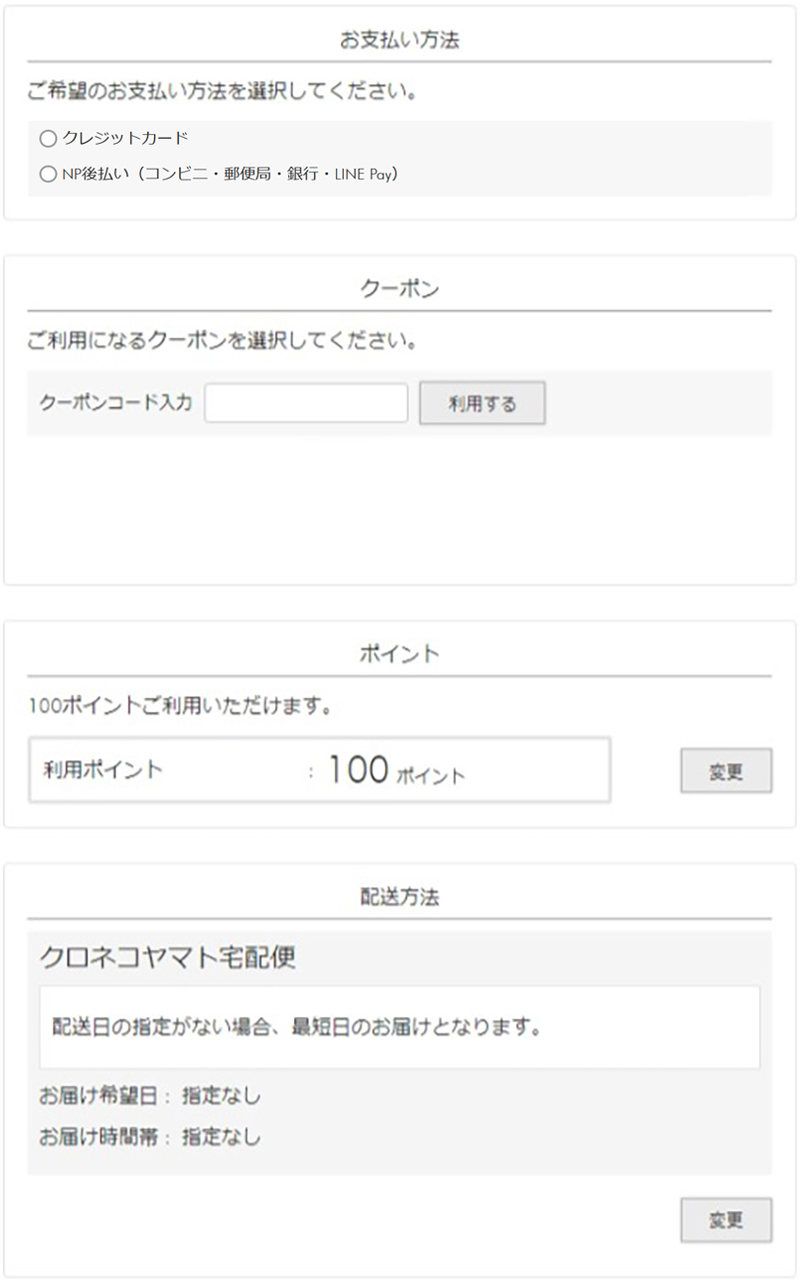800x1286 pixels.
Task: Click the ポイント section heading
Action: (x=399, y=654)
